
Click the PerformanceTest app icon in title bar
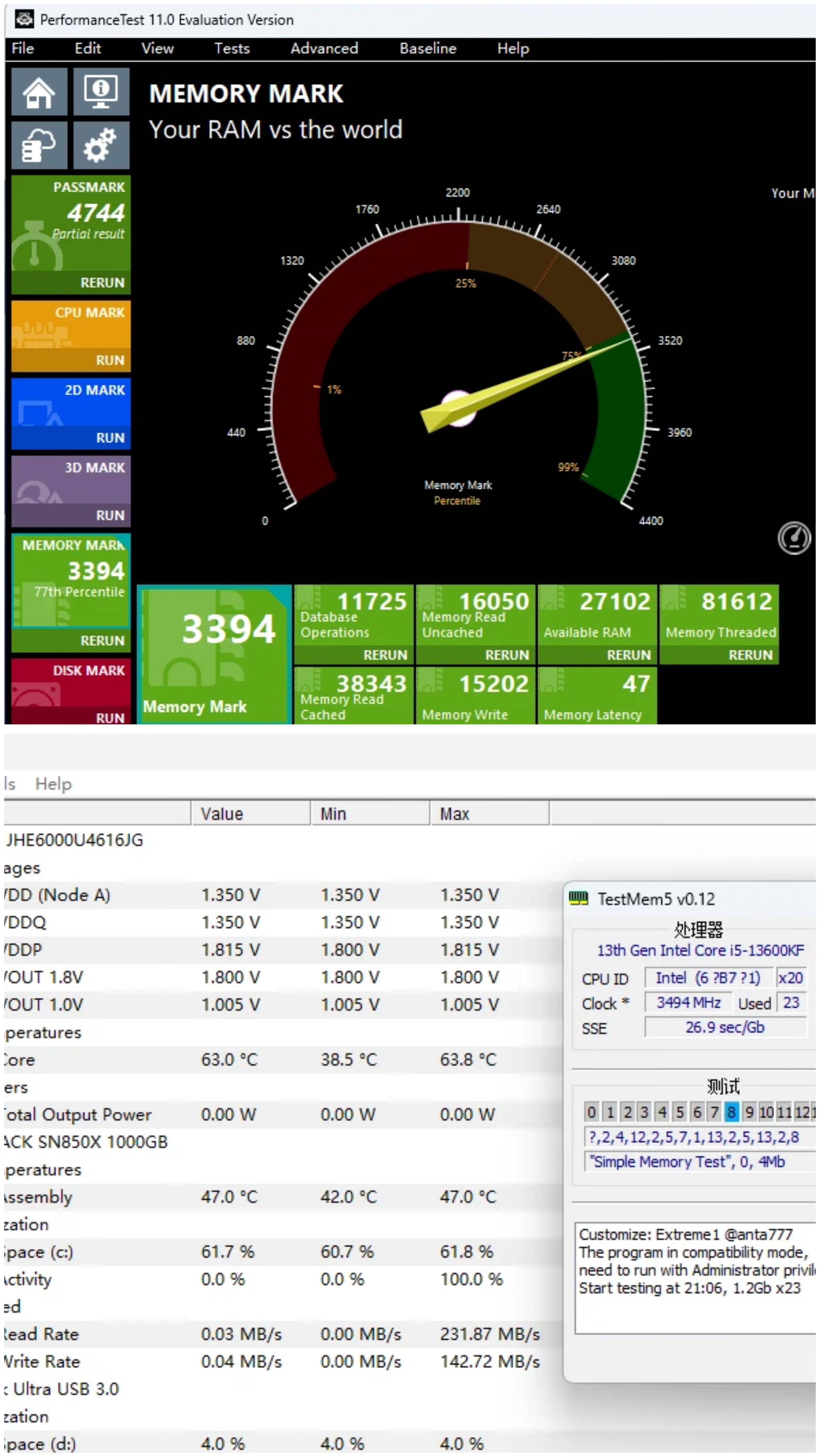24,19
